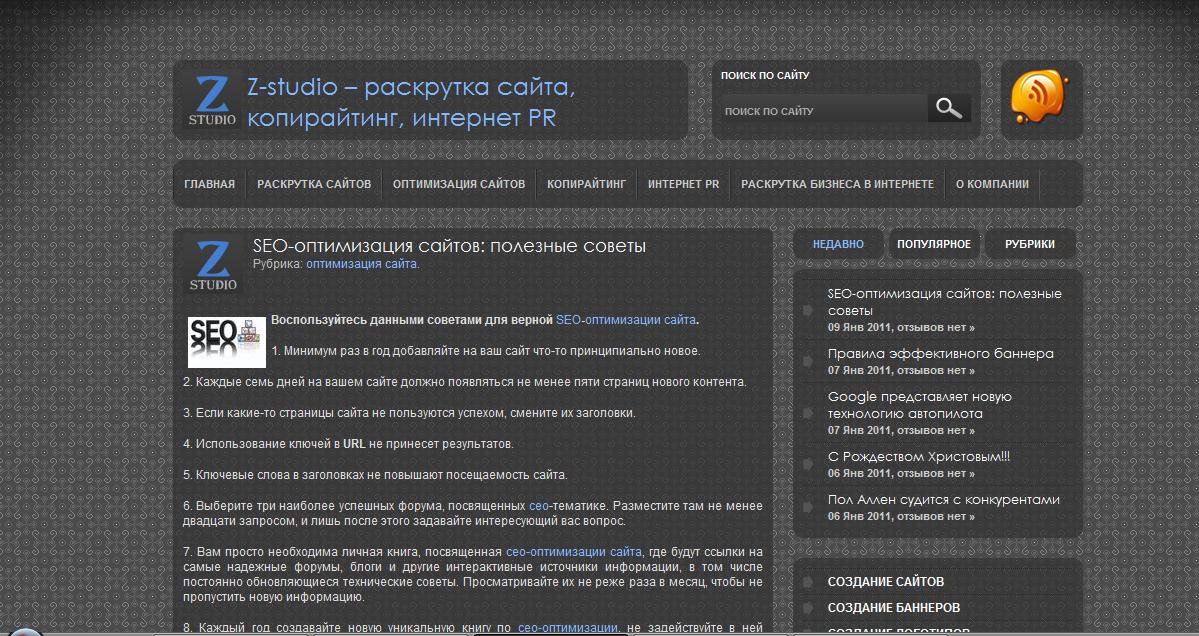Click '07 Янв 2011, отзывов нет »' under banner post

(901, 370)
